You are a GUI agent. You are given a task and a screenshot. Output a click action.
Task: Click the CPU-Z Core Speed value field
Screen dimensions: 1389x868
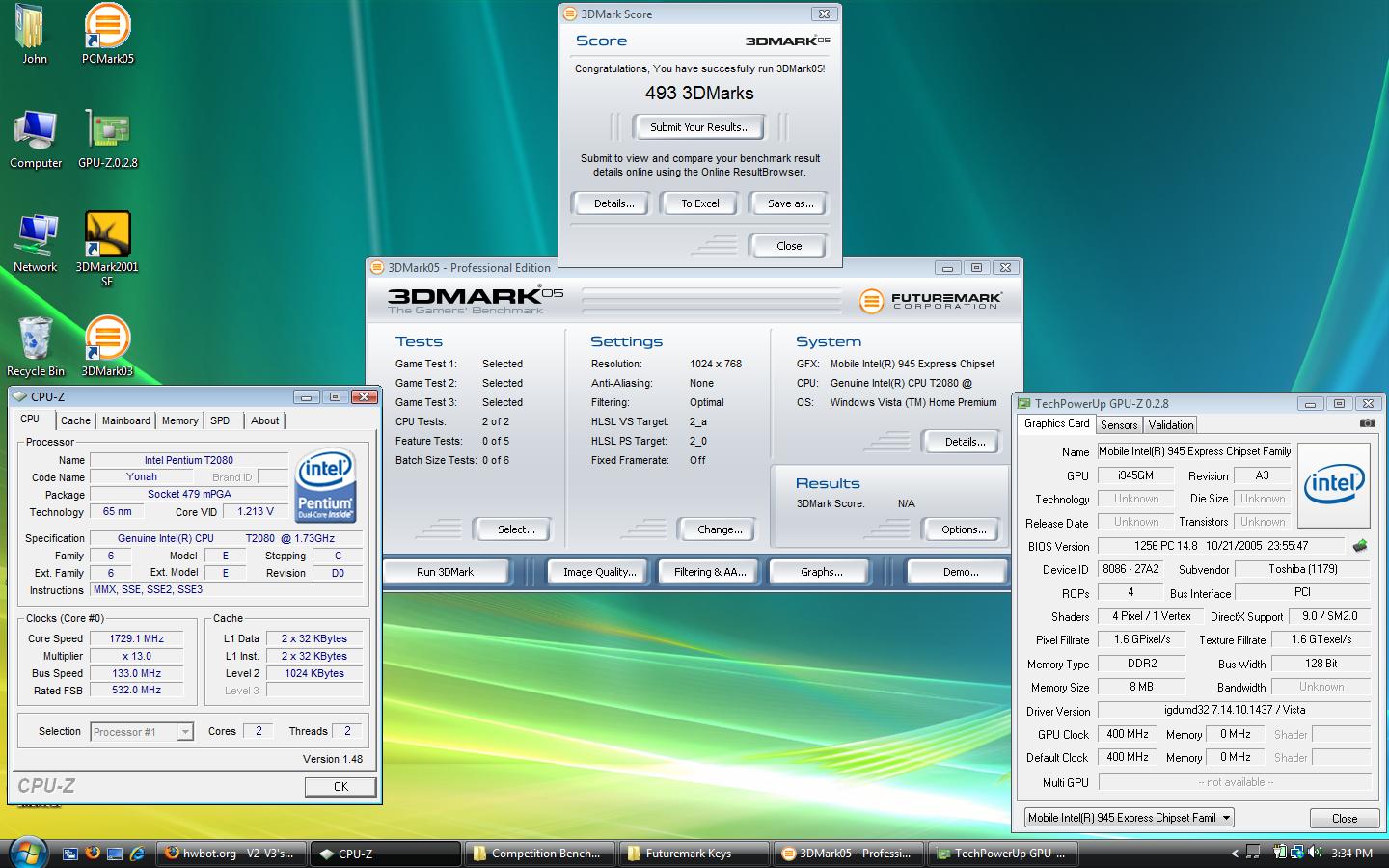tap(137, 638)
